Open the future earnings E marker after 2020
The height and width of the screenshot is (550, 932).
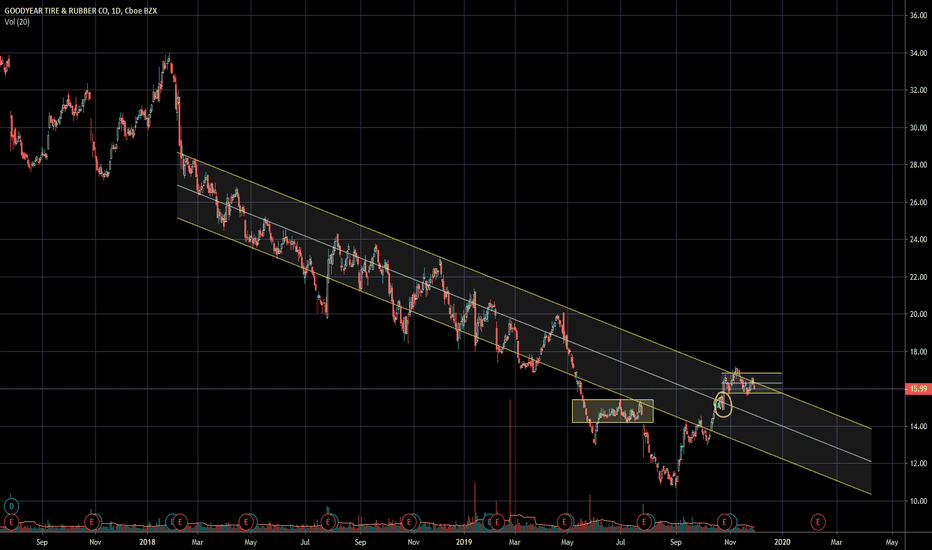(818, 522)
